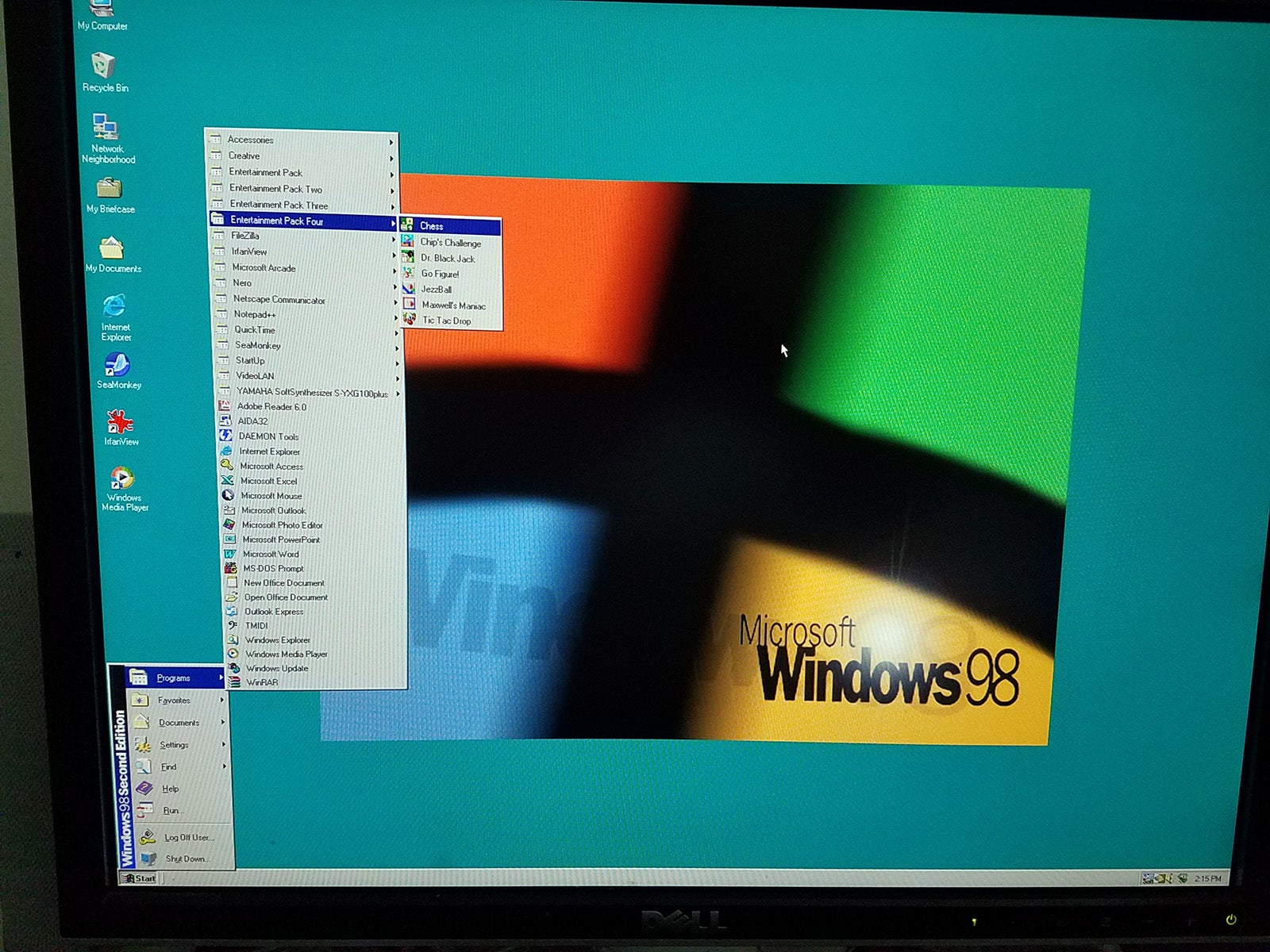The image size is (1270, 952).
Task: Click the Microsoft Word icon
Action: [229, 554]
